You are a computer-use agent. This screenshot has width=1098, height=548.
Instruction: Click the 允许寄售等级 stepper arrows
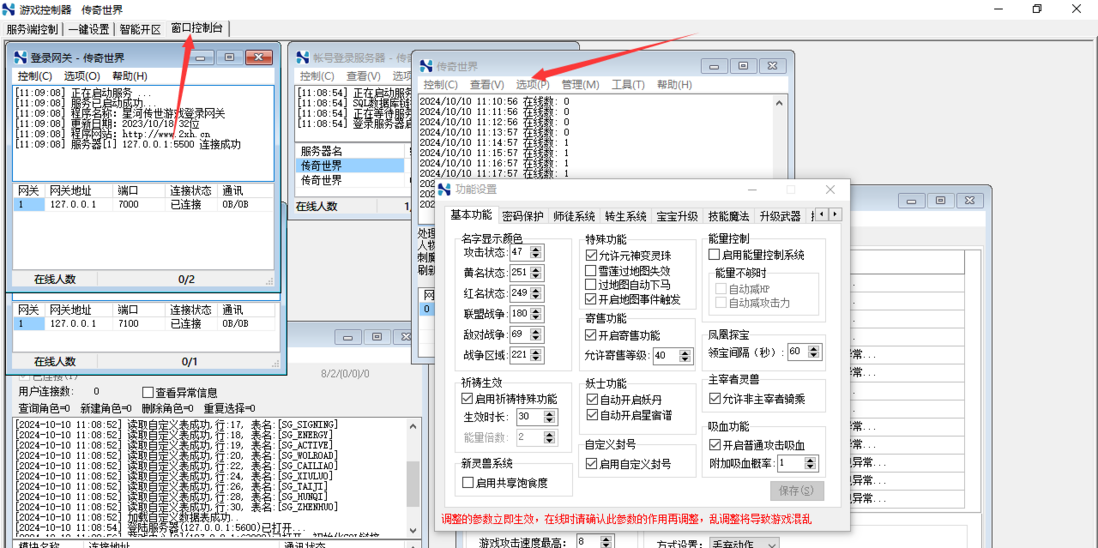(x=686, y=356)
